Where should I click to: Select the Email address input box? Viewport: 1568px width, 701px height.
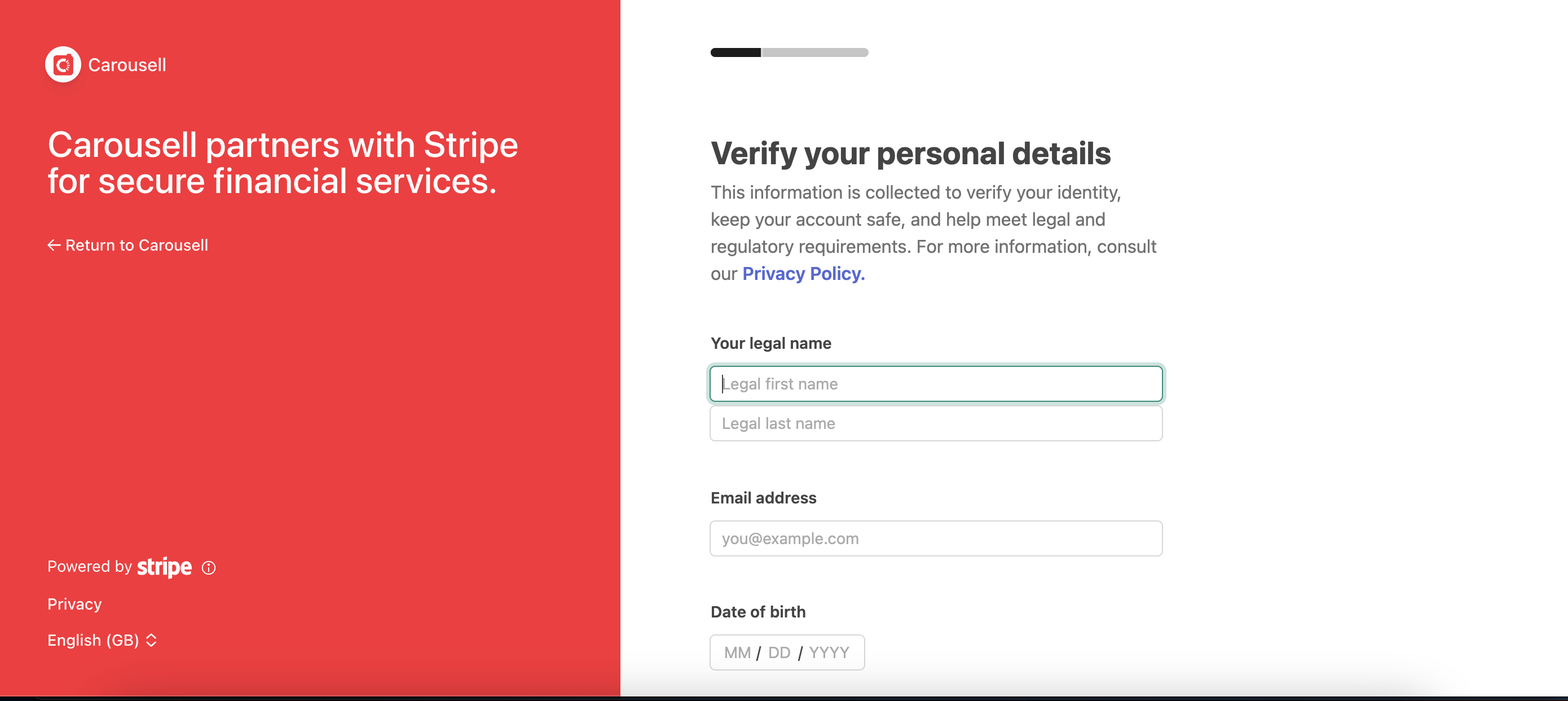[936, 538]
